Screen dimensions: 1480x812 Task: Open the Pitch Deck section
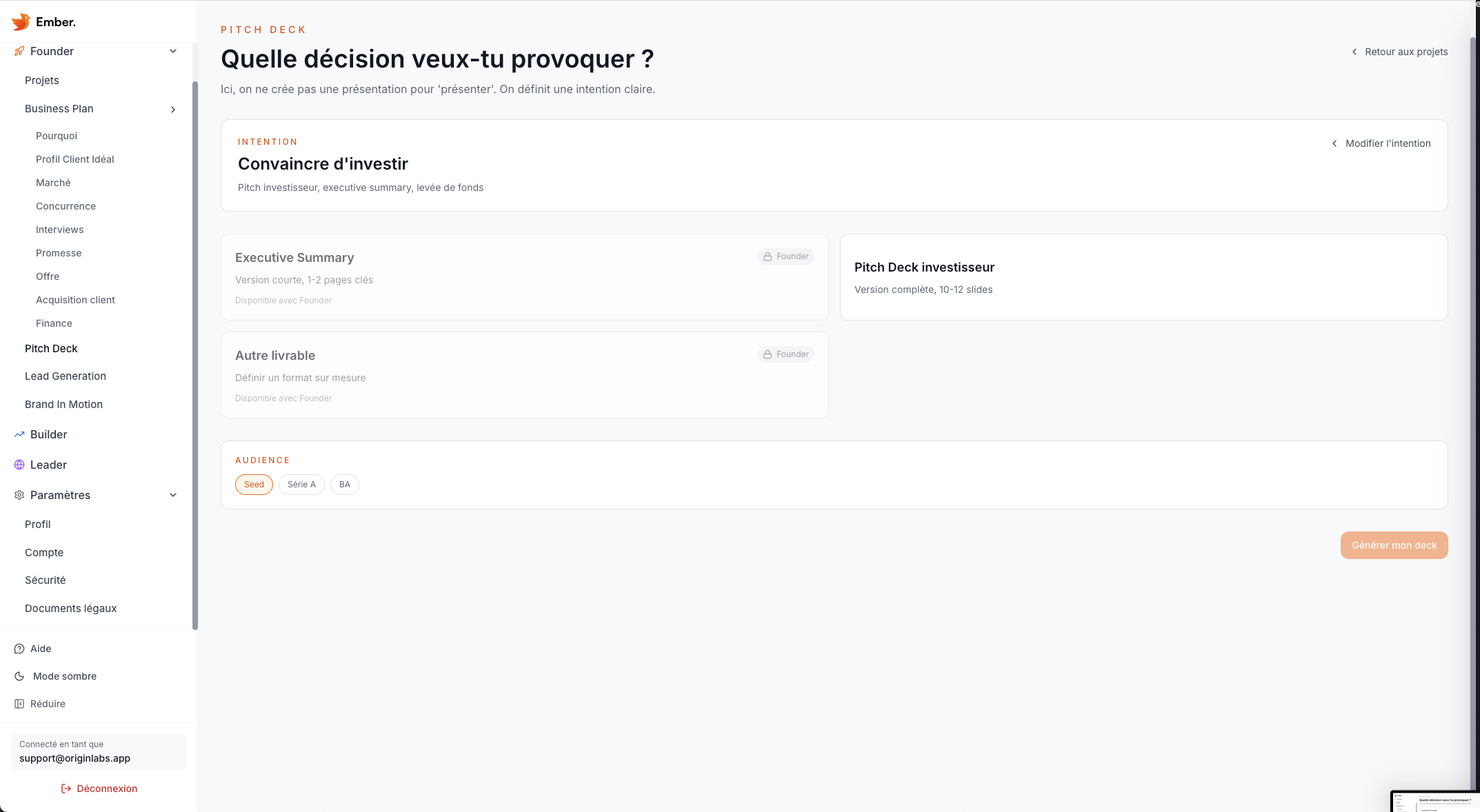click(51, 349)
